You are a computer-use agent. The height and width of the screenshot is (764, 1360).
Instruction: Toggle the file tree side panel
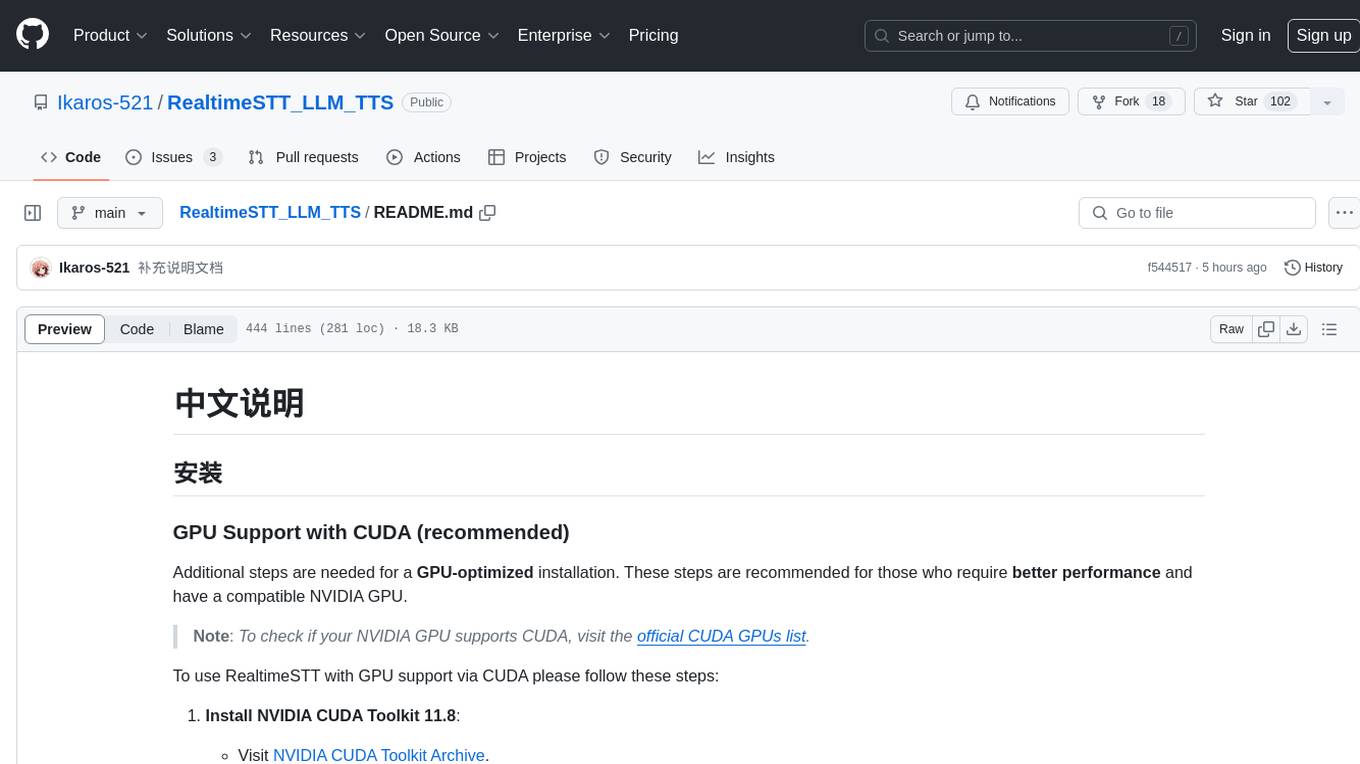[x=32, y=213]
